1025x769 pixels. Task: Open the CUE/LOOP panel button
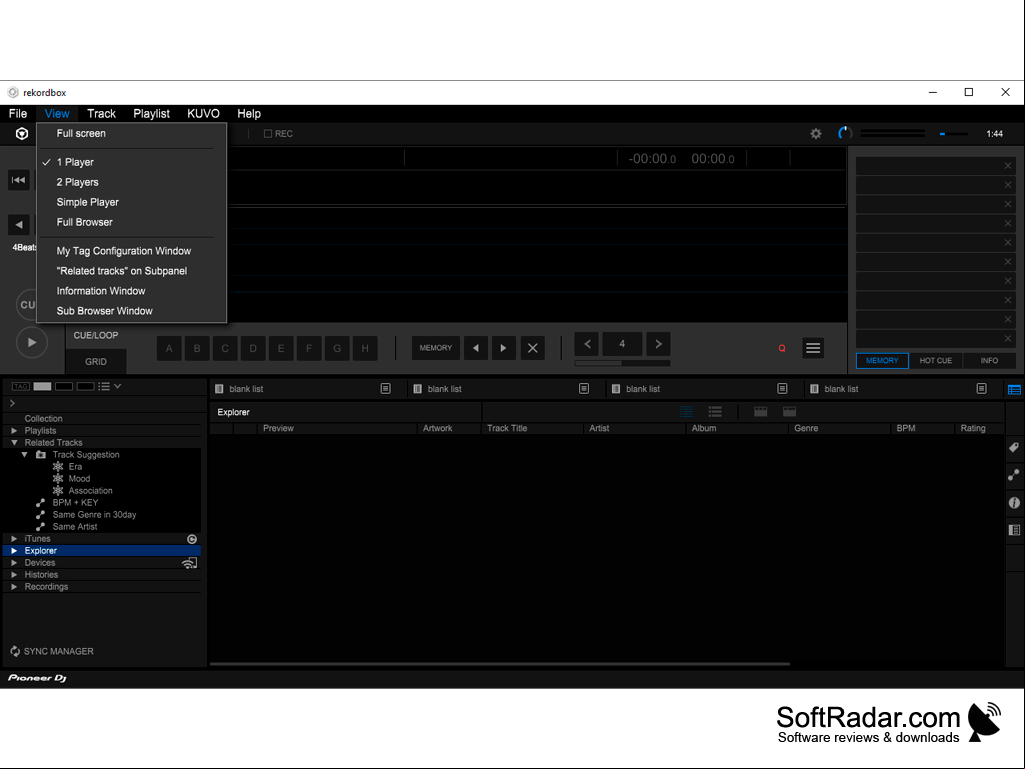[95, 335]
